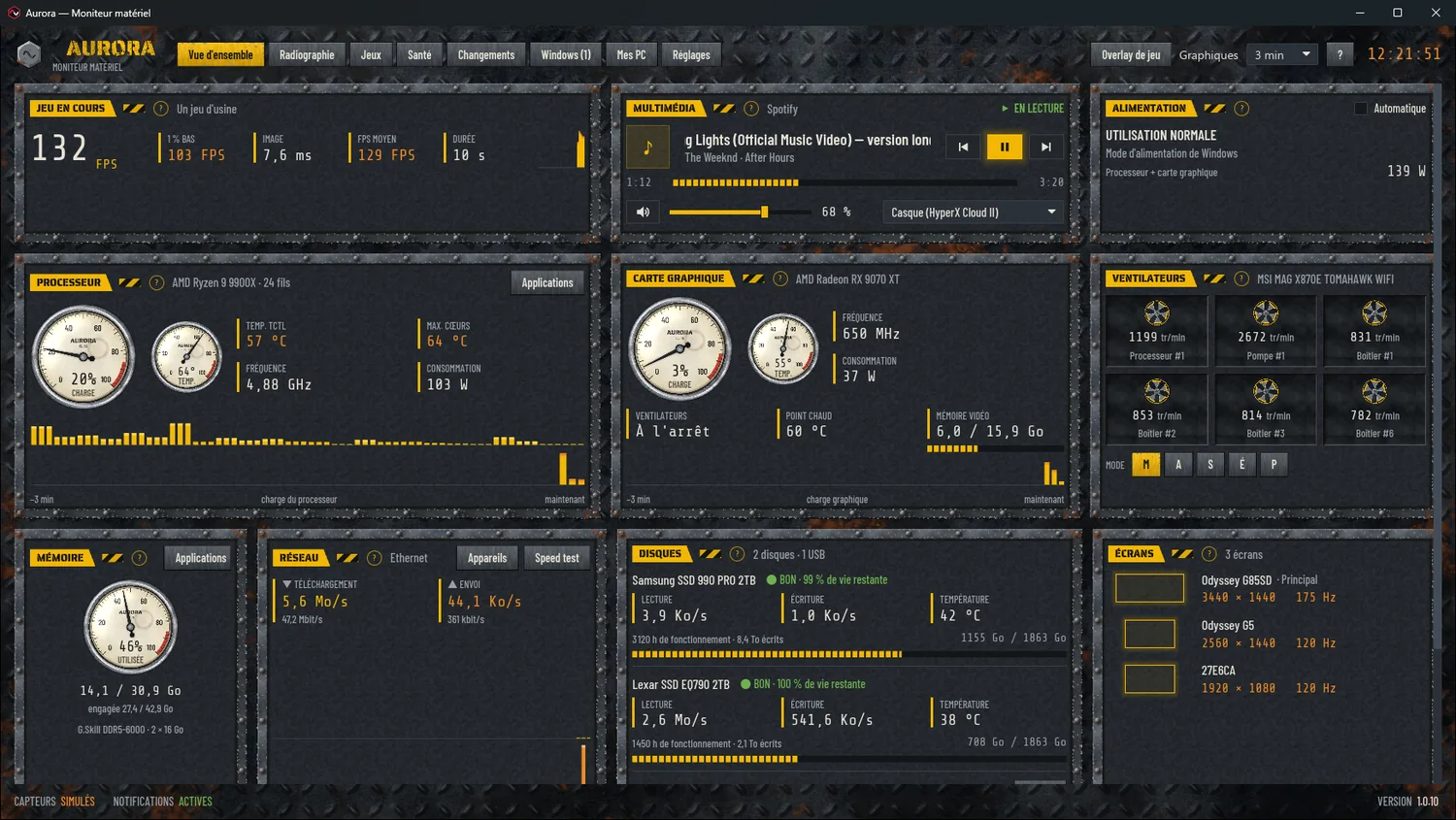1456x820 pixels.
Task: Switch to the Santé tab
Action: click(419, 54)
